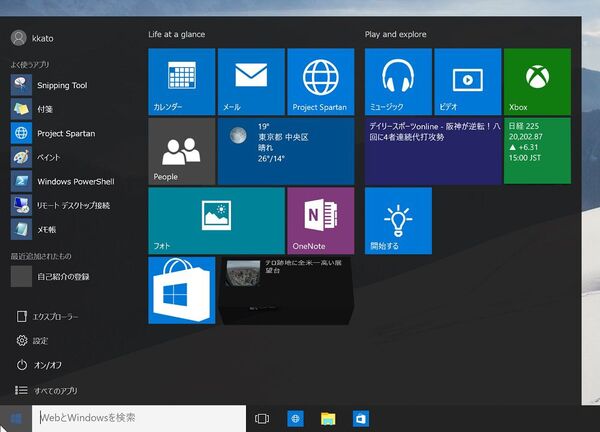This screenshot has height=432, width=600.
Task: Open the カレンダー calendar tile
Action: (182, 82)
